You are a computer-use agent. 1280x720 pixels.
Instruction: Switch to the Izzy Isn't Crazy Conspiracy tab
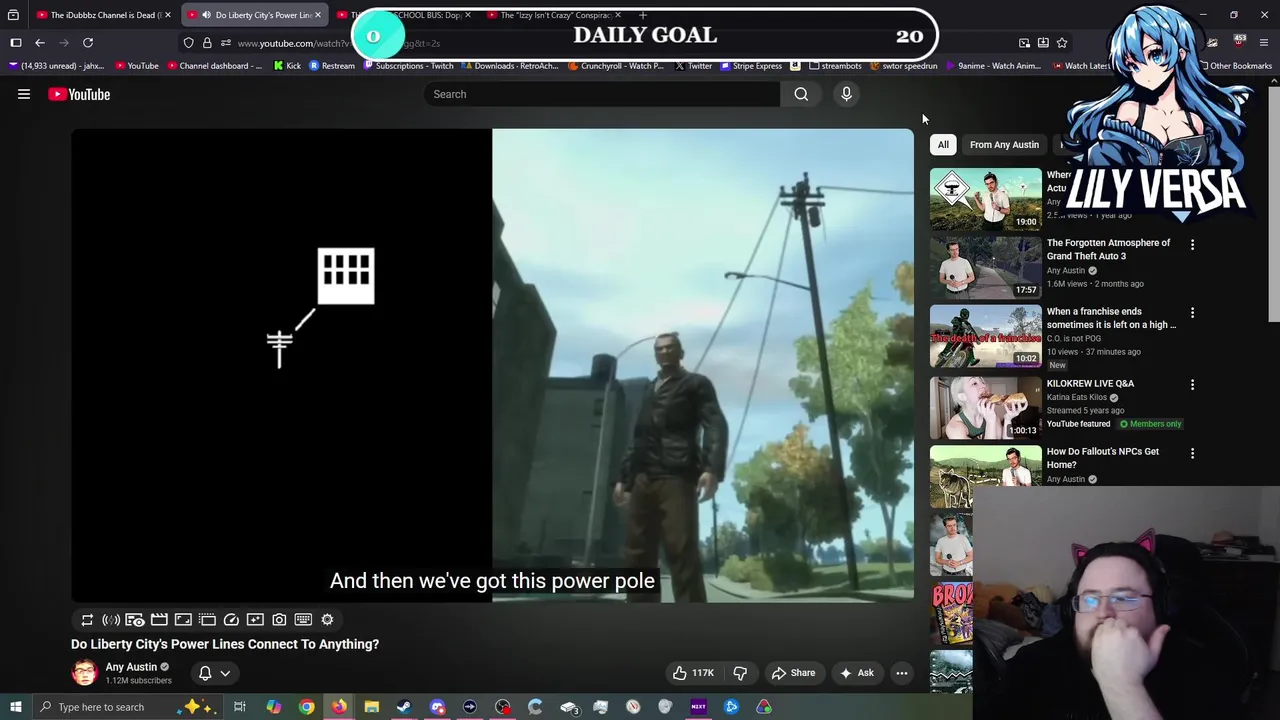pyautogui.click(x=553, y=15)
